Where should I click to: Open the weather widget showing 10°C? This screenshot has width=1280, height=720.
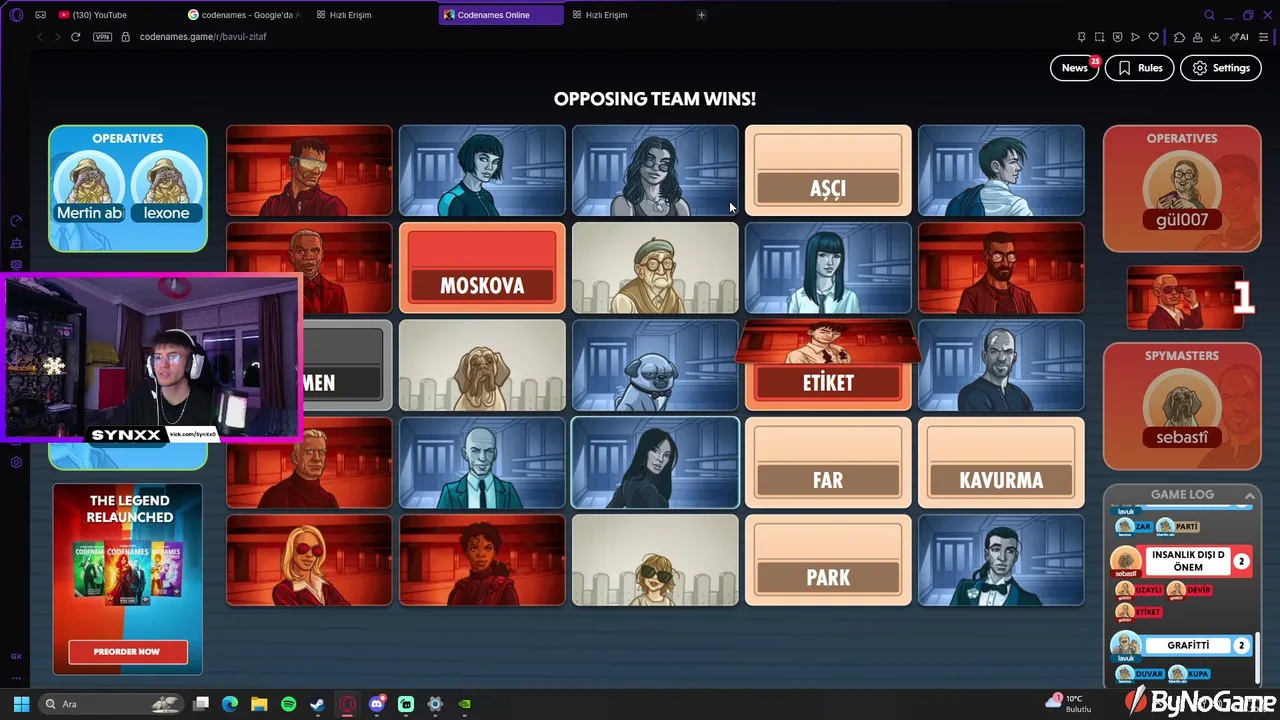point(1068,703)
